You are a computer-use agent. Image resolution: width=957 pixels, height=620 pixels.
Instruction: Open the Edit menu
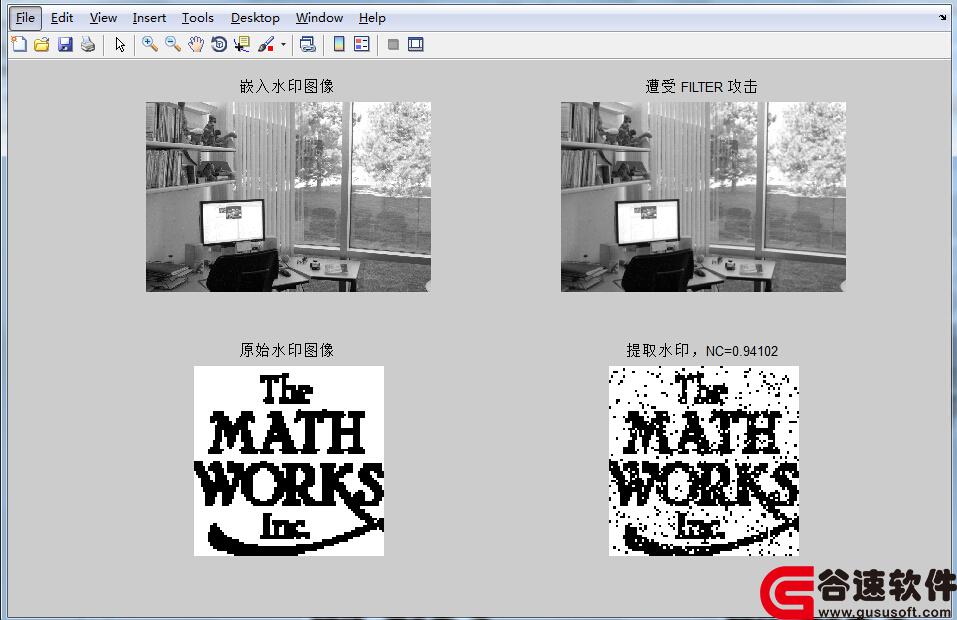pos(62,18)
